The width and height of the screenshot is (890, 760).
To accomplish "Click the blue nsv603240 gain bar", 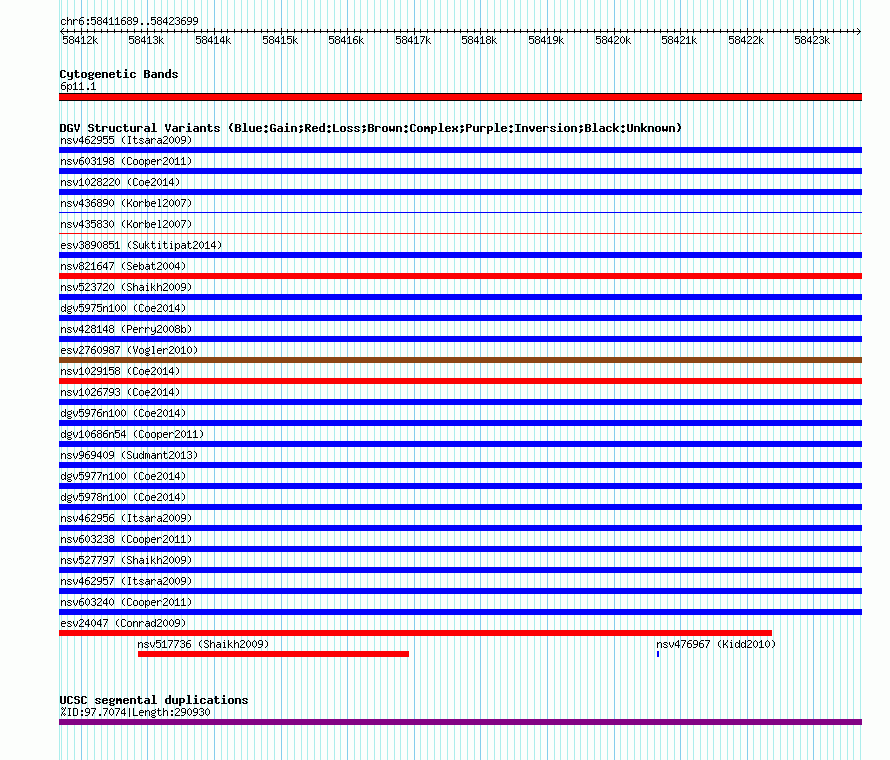I will (x=460, y=612).
